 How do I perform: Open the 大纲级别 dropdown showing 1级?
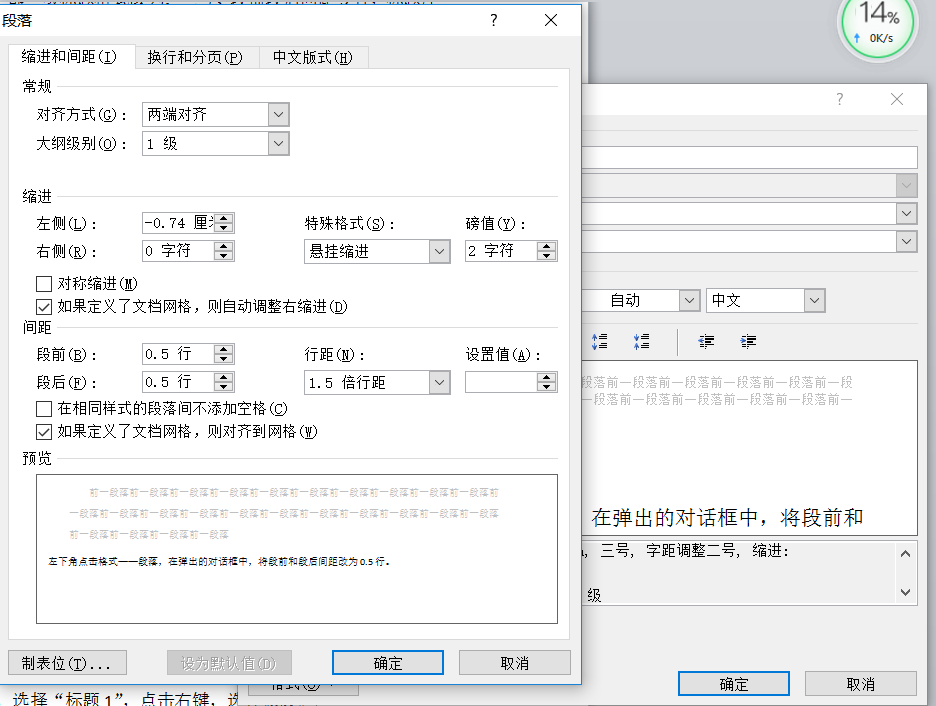pos(277,143)
